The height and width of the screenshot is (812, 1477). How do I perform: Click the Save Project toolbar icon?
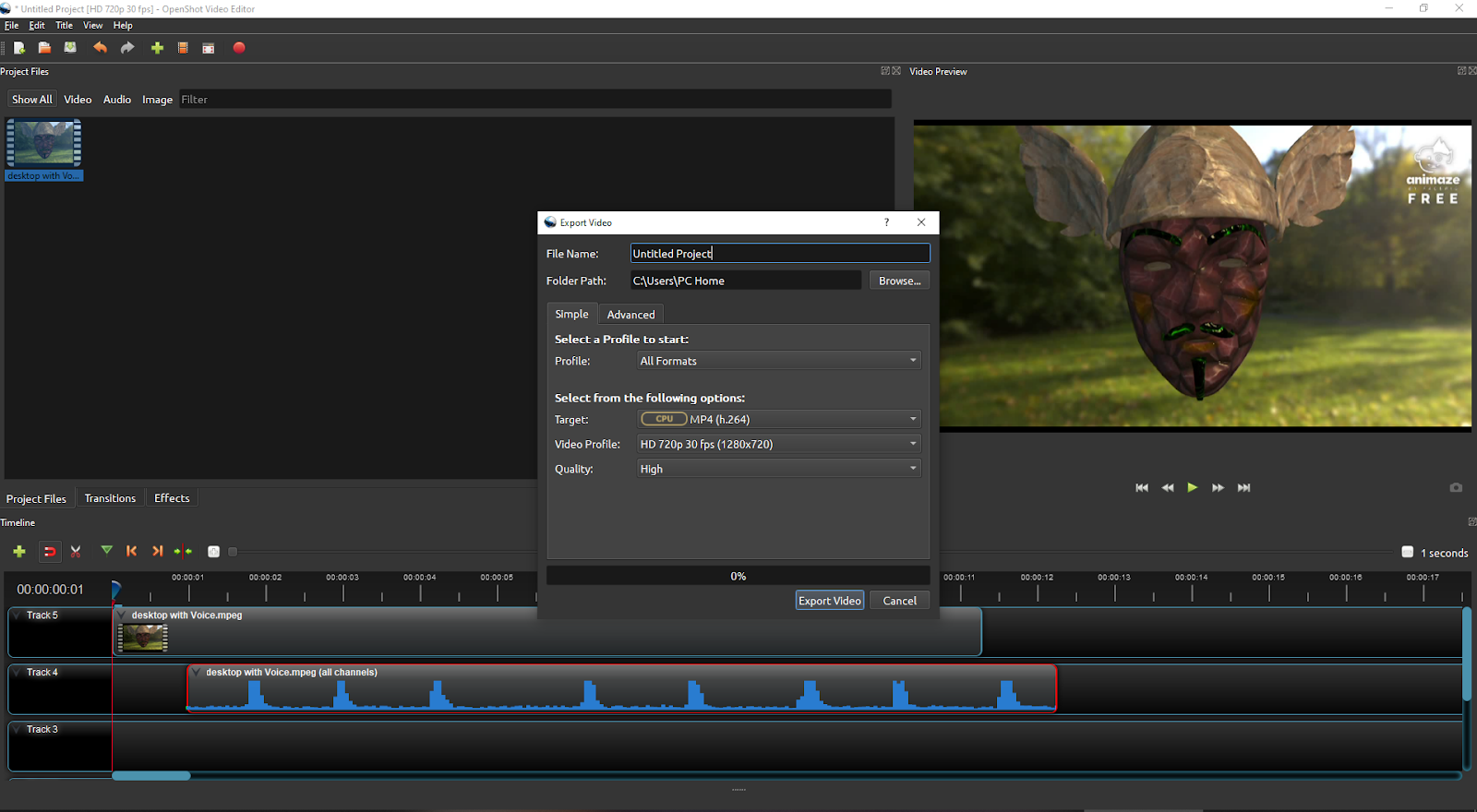click(70, 48)
